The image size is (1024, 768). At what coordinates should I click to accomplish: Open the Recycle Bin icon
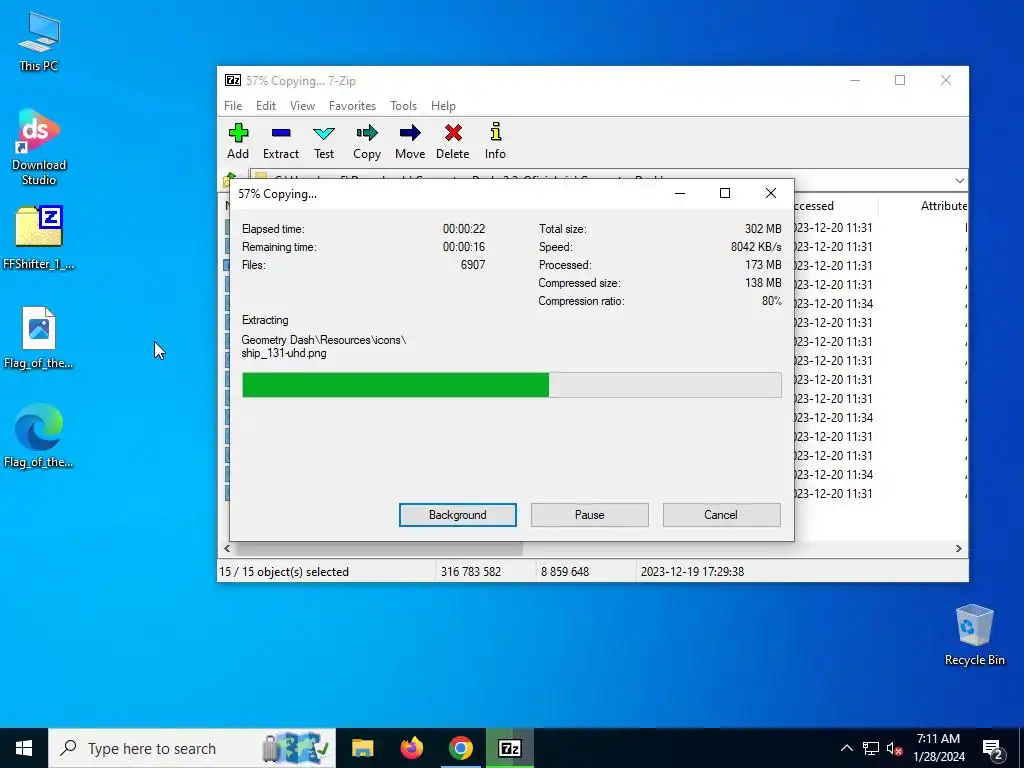(974, 635)
